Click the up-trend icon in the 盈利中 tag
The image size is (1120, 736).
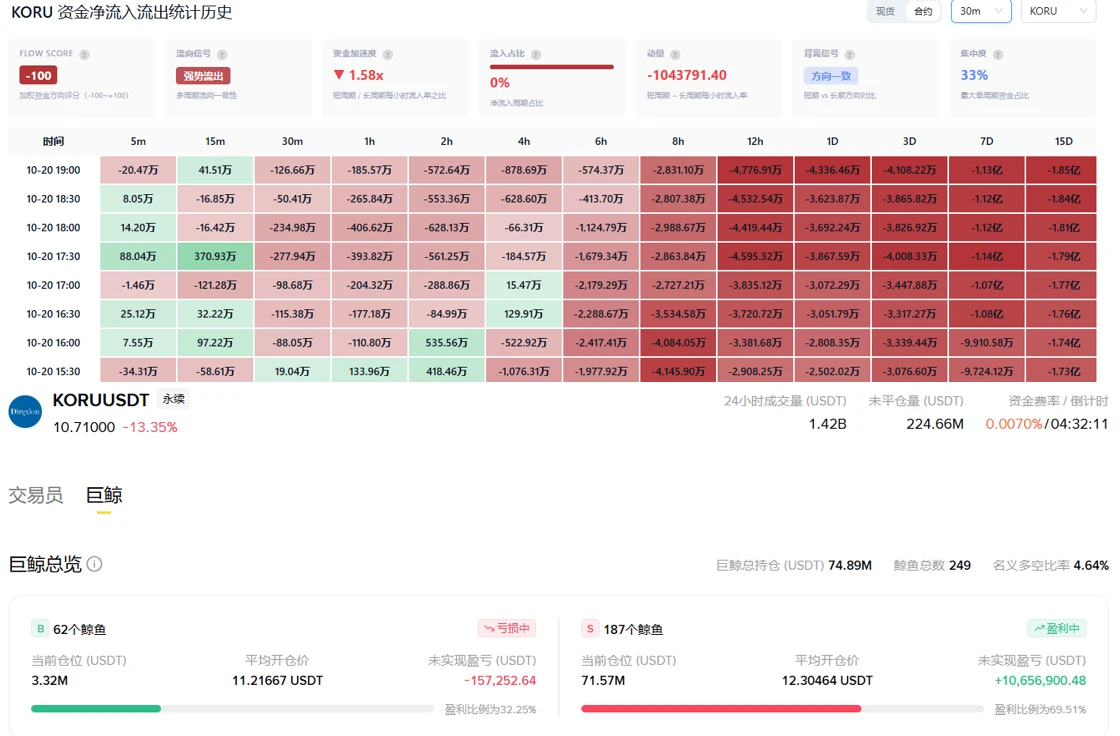tap(1039, 629)
